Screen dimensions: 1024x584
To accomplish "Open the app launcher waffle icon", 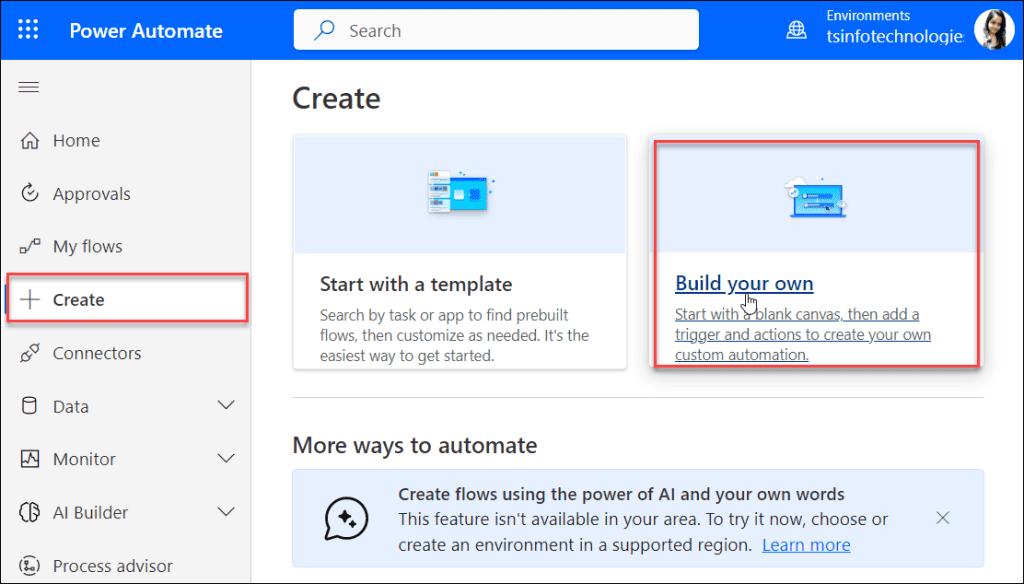I will pyautogui.click(x=28, y=29).
